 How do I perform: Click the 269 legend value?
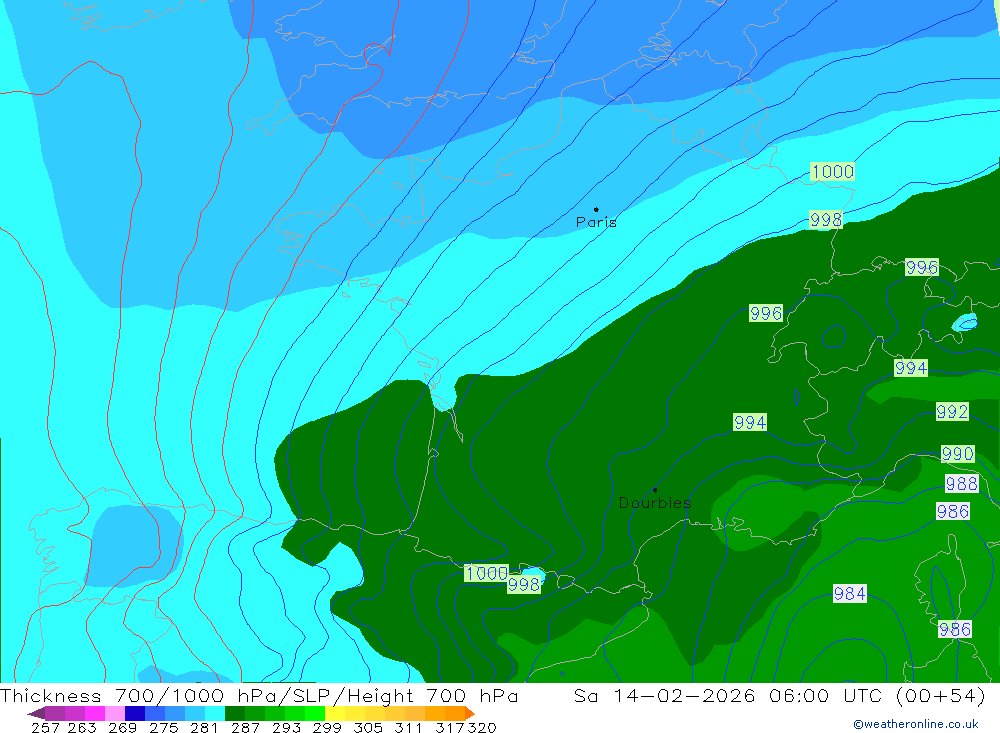122,727
